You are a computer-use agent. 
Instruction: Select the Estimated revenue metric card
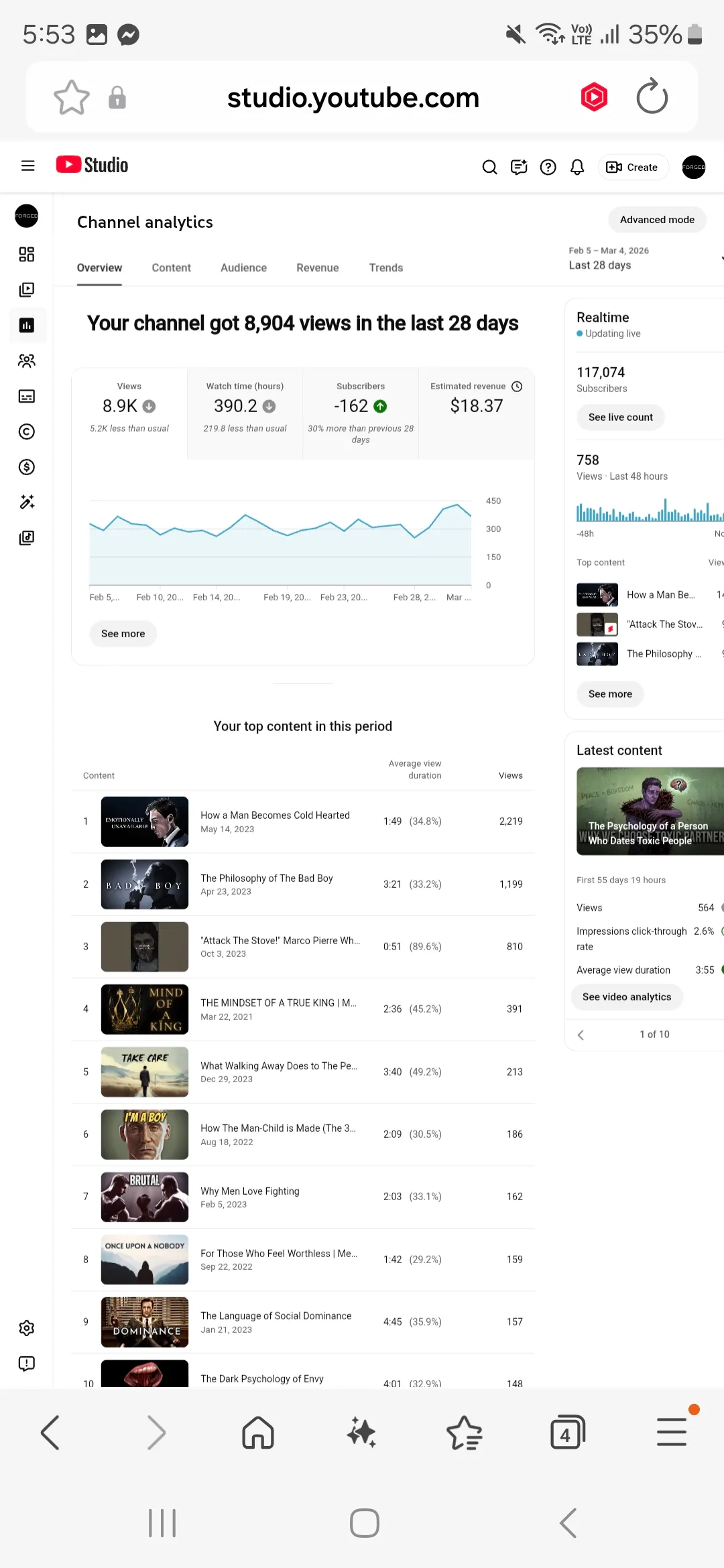[x=477, y=413]
